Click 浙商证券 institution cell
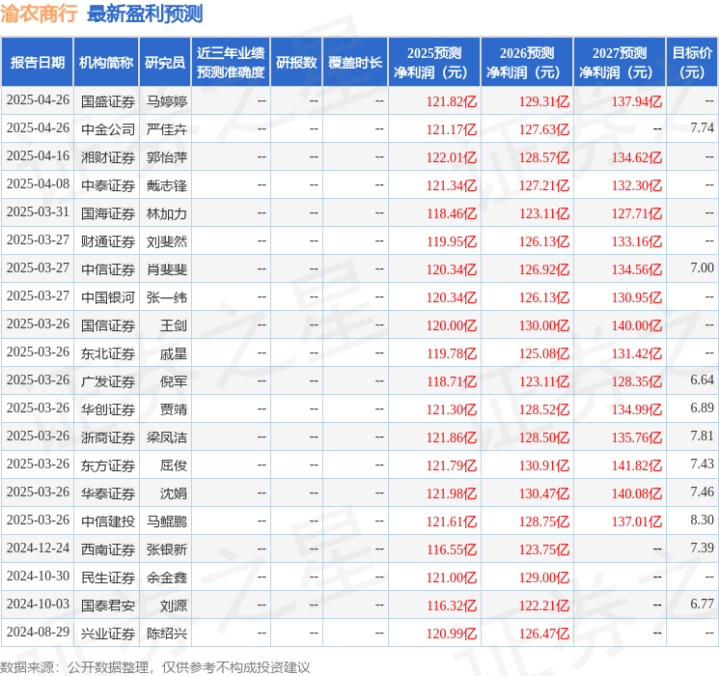719x676 pixels. point(108,437)
